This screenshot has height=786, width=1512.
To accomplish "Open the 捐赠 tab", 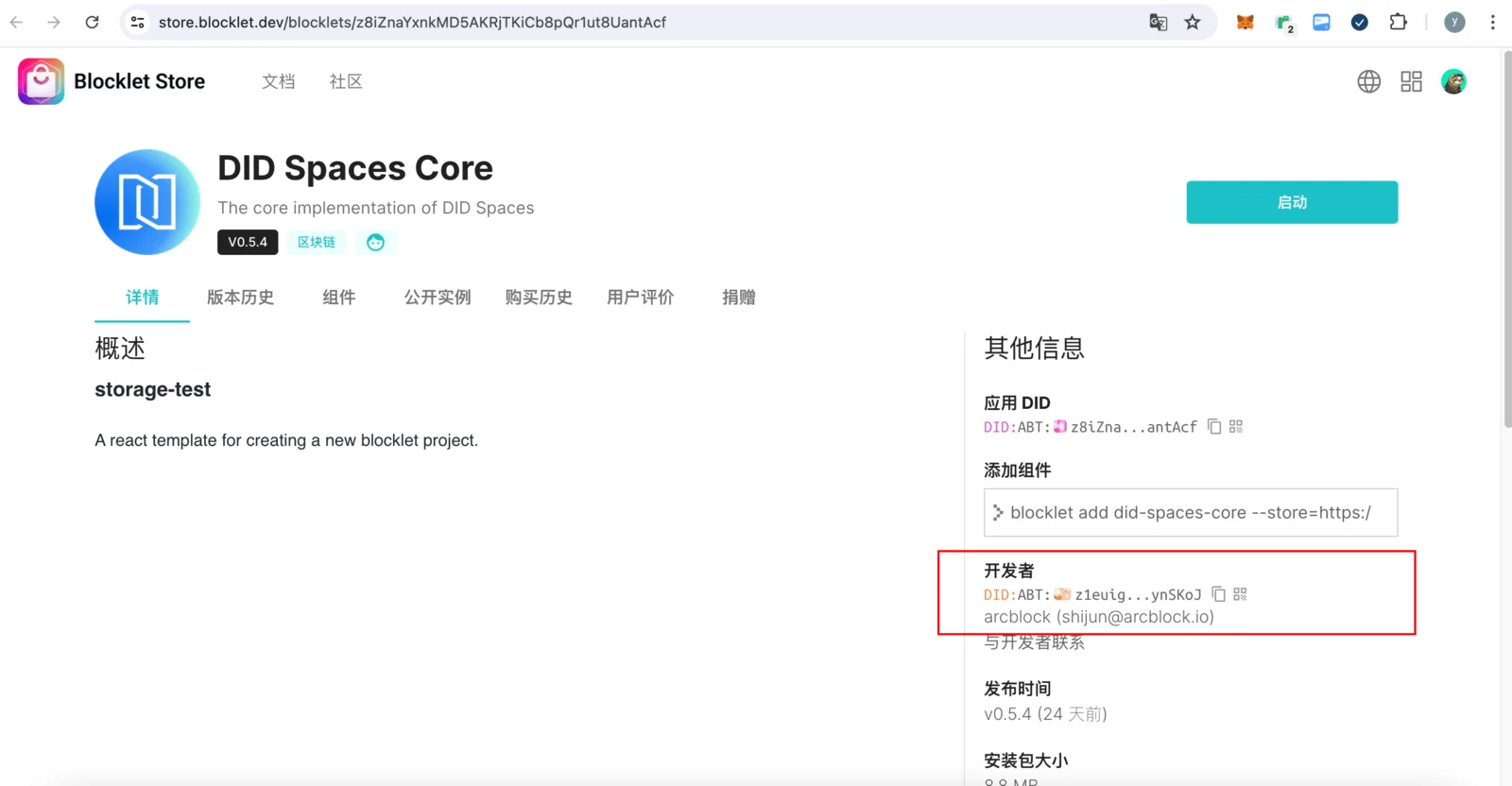I will 739,298.
